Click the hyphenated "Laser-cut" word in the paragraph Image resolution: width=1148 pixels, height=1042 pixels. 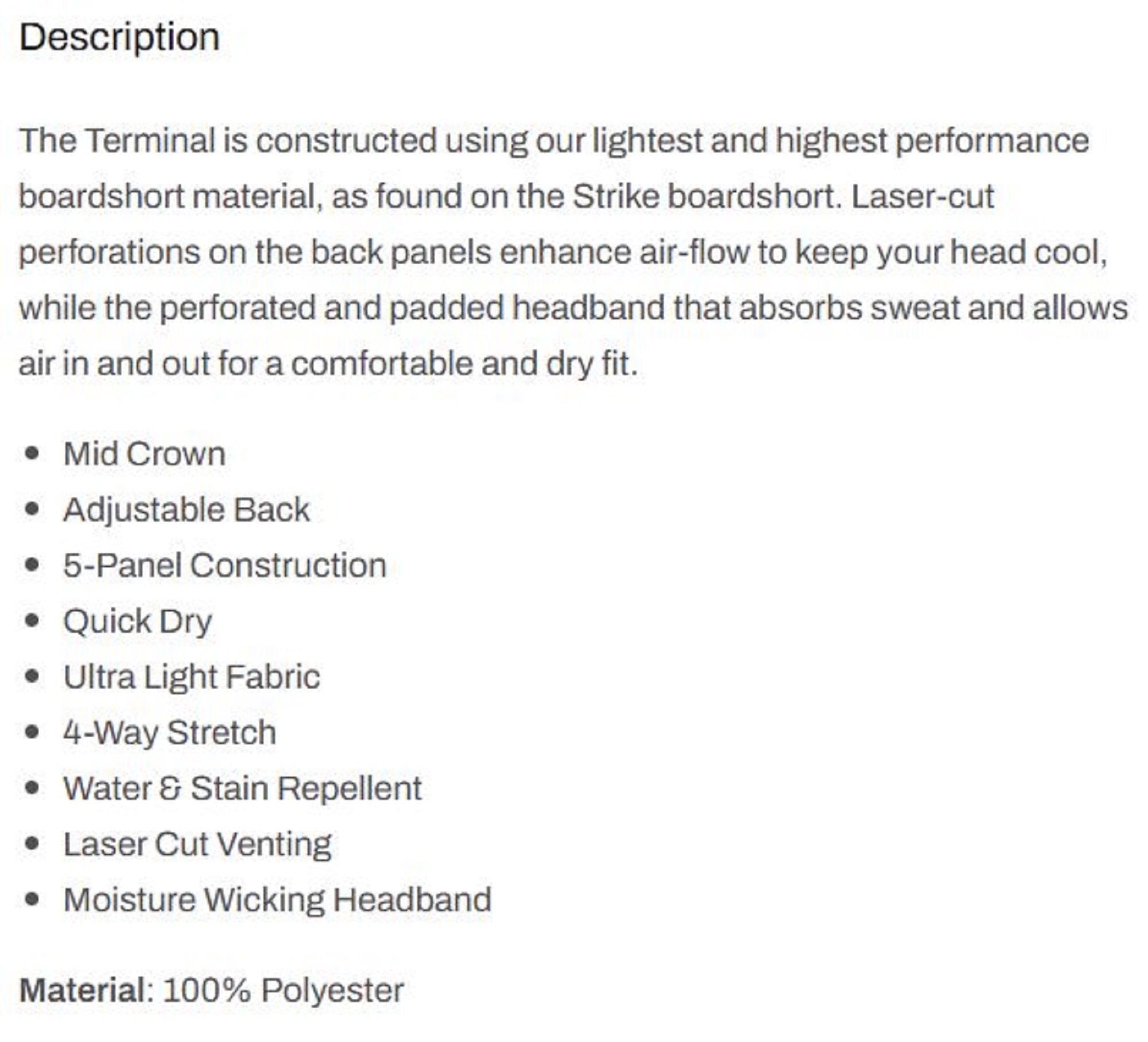coord(922,197)
